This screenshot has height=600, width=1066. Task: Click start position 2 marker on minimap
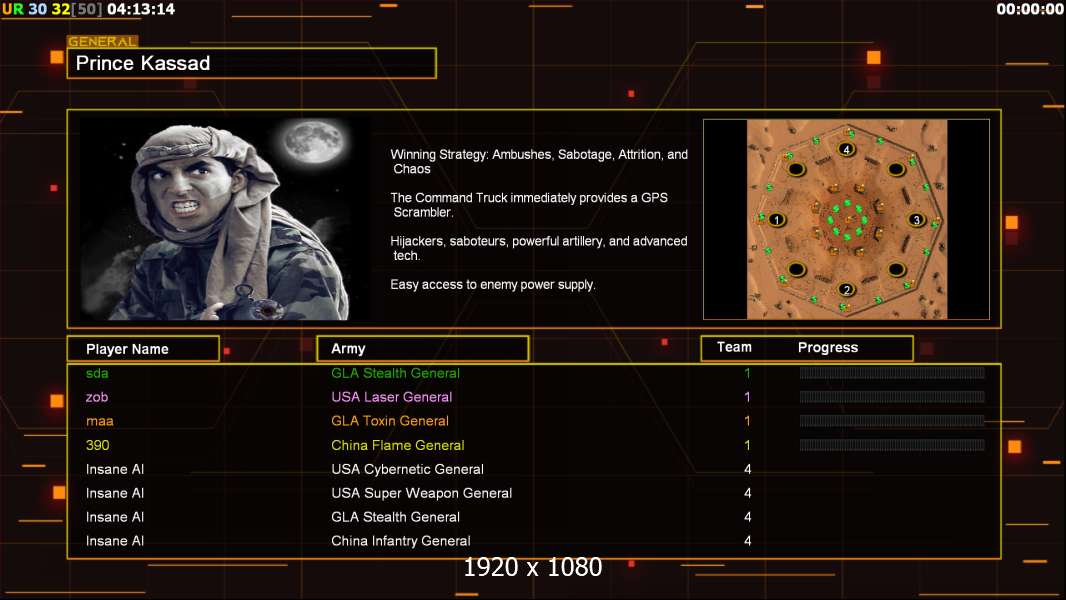(x=847, y=290)
